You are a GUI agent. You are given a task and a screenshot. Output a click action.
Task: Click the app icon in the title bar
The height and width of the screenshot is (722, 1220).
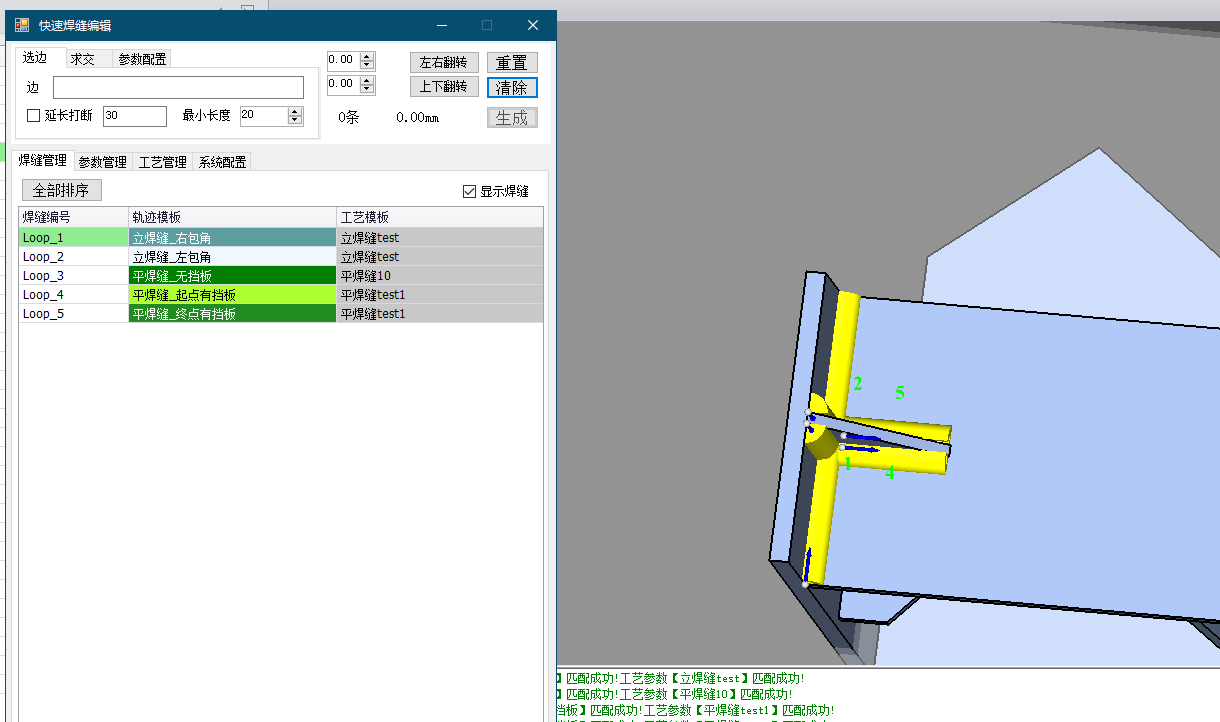tap(22, 25)
